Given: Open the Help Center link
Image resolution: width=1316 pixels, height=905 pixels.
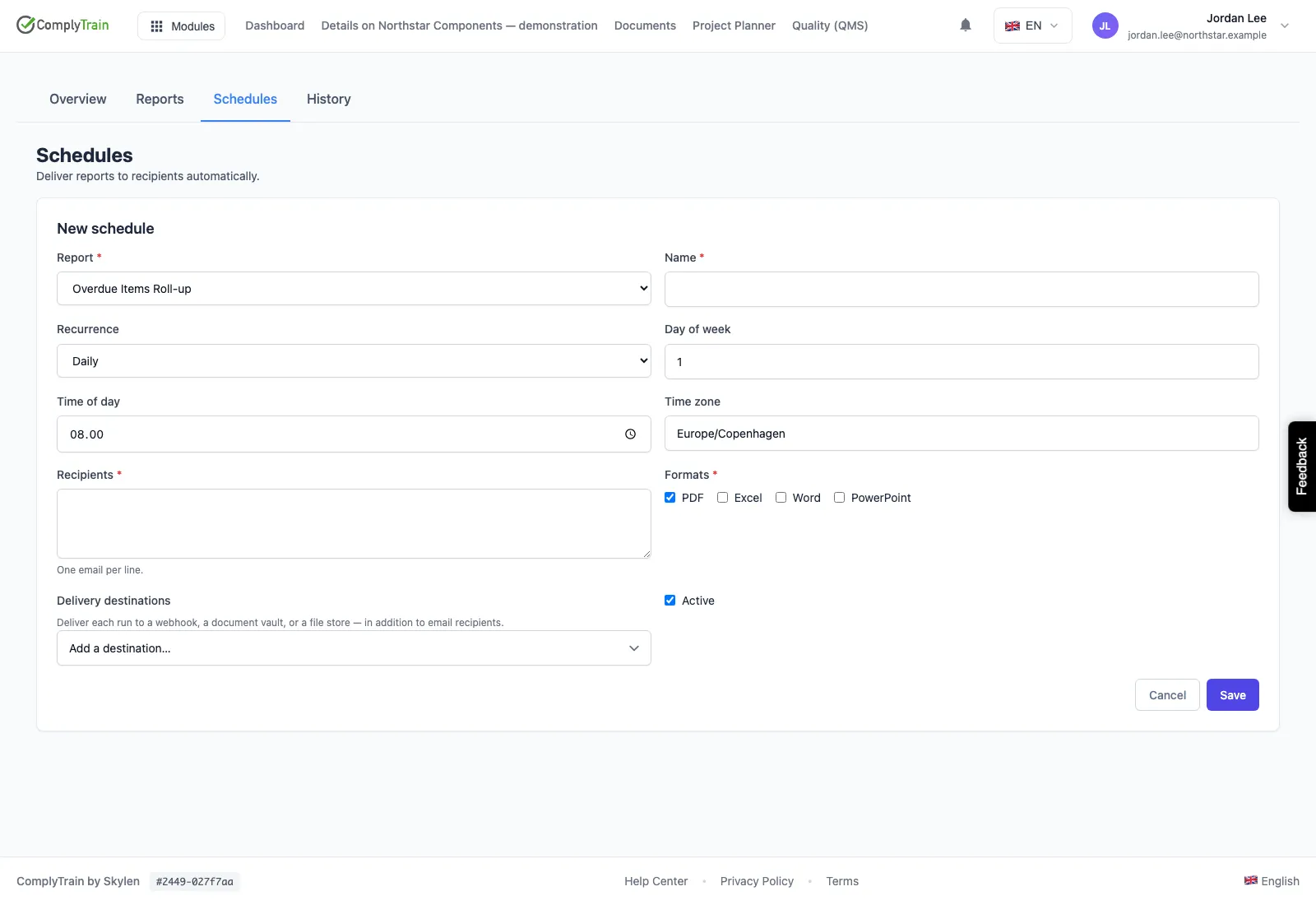Looking at the screenshot, I should [x=656, y=881].
